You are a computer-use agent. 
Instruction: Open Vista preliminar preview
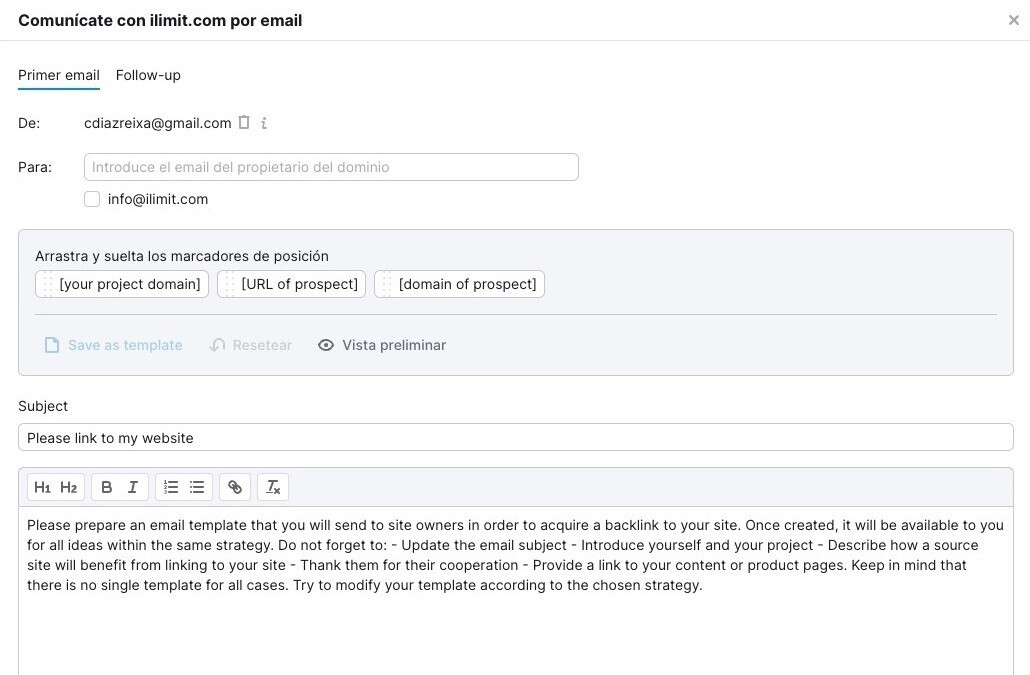(x=382, y=345)
